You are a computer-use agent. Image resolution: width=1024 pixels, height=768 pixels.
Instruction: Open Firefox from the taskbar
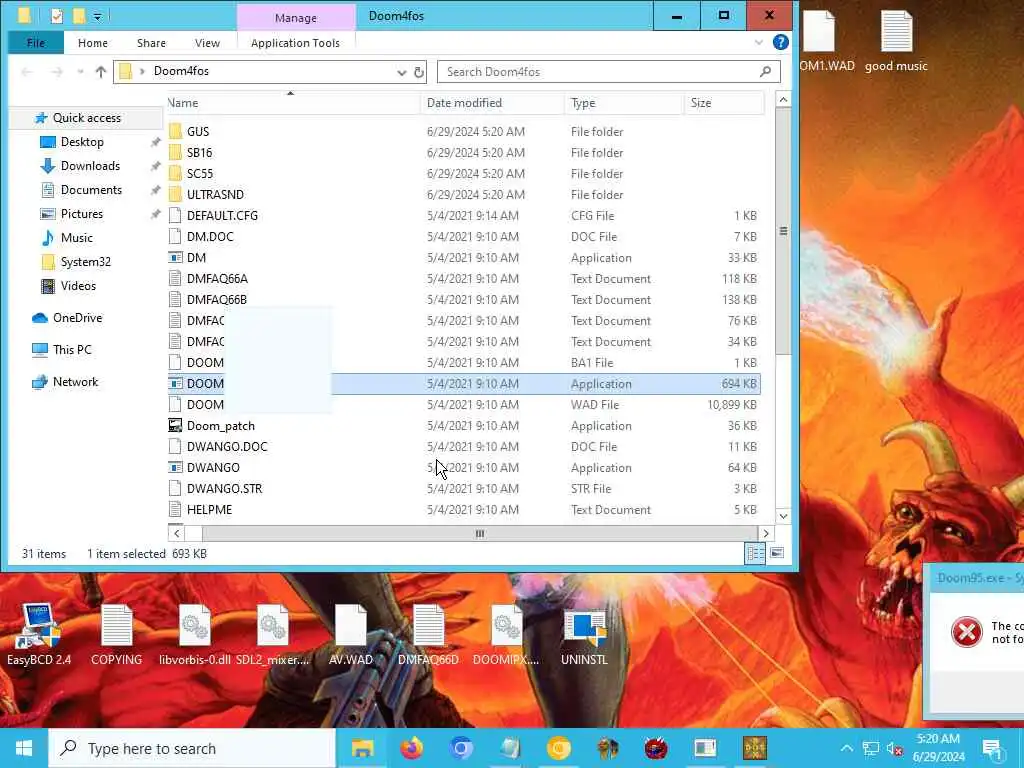pos(411,748)
